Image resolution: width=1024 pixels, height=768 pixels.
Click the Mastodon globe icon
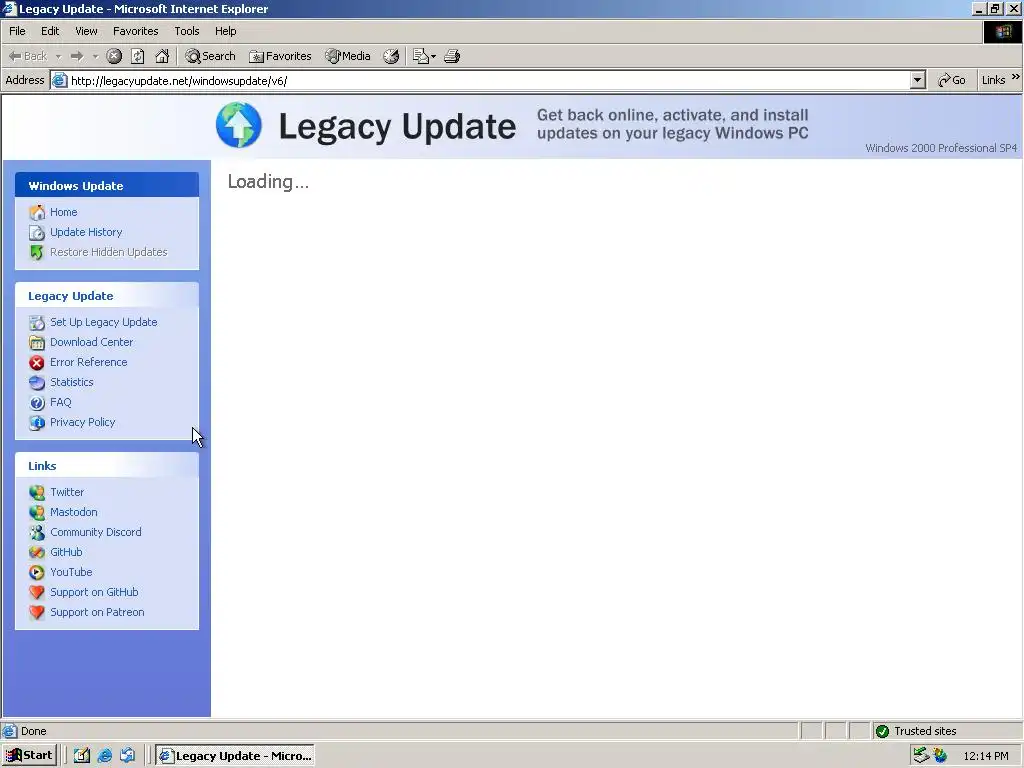tap(37, 513)
